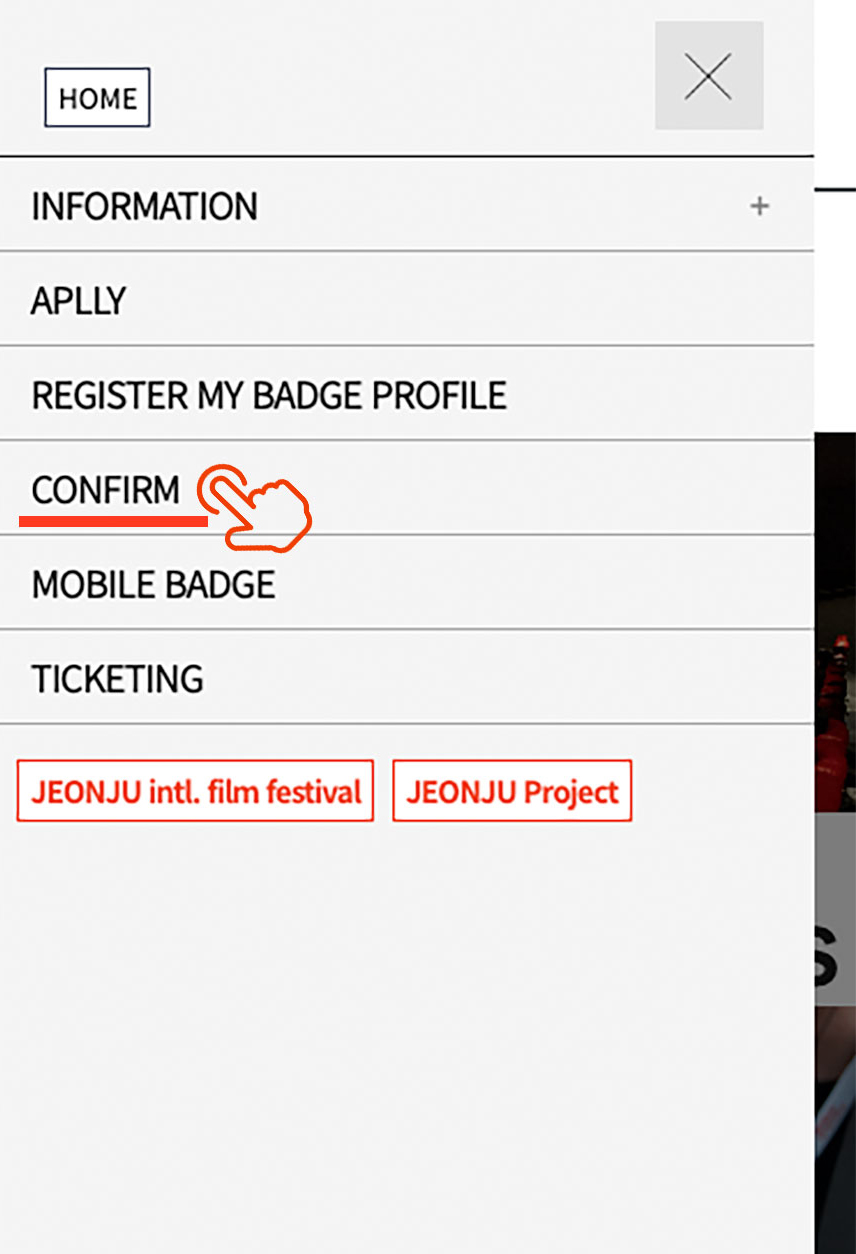Choose the CONFIRM menu item

pos(106,490)
